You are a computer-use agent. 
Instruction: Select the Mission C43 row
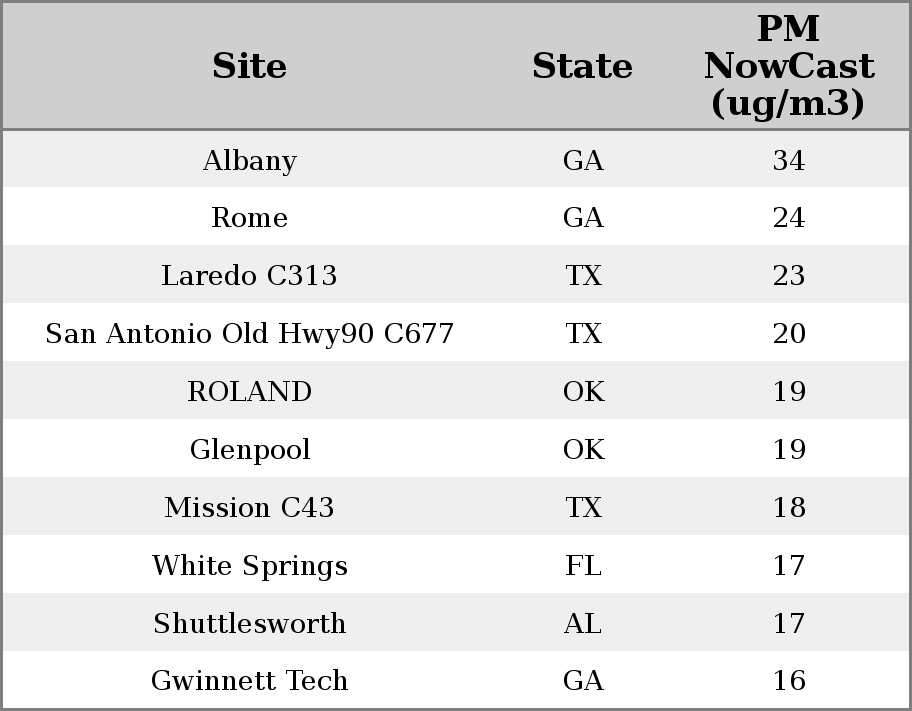point(456,506)
